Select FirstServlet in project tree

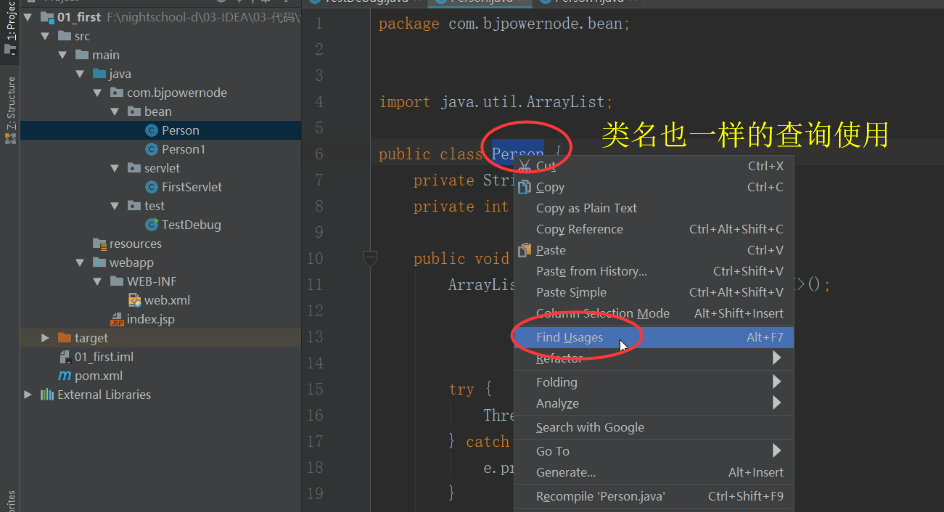pos(191,187)
